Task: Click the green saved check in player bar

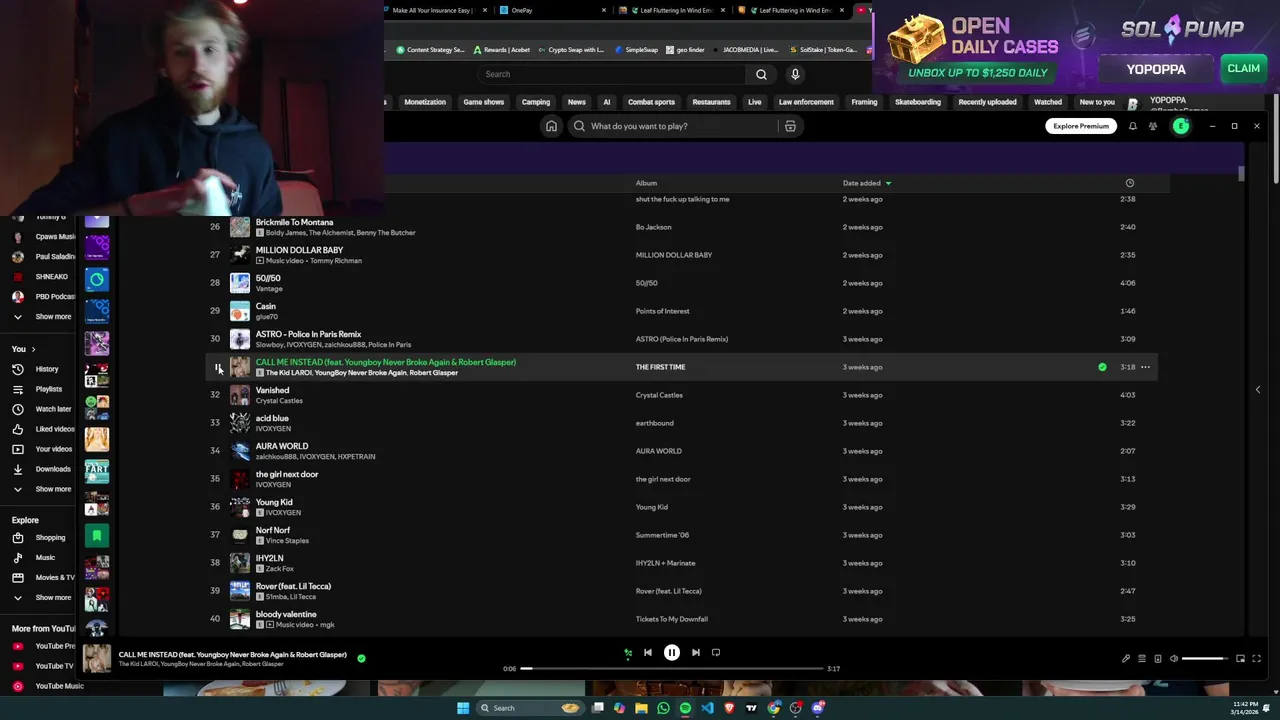Action: [x=361, y=658]
